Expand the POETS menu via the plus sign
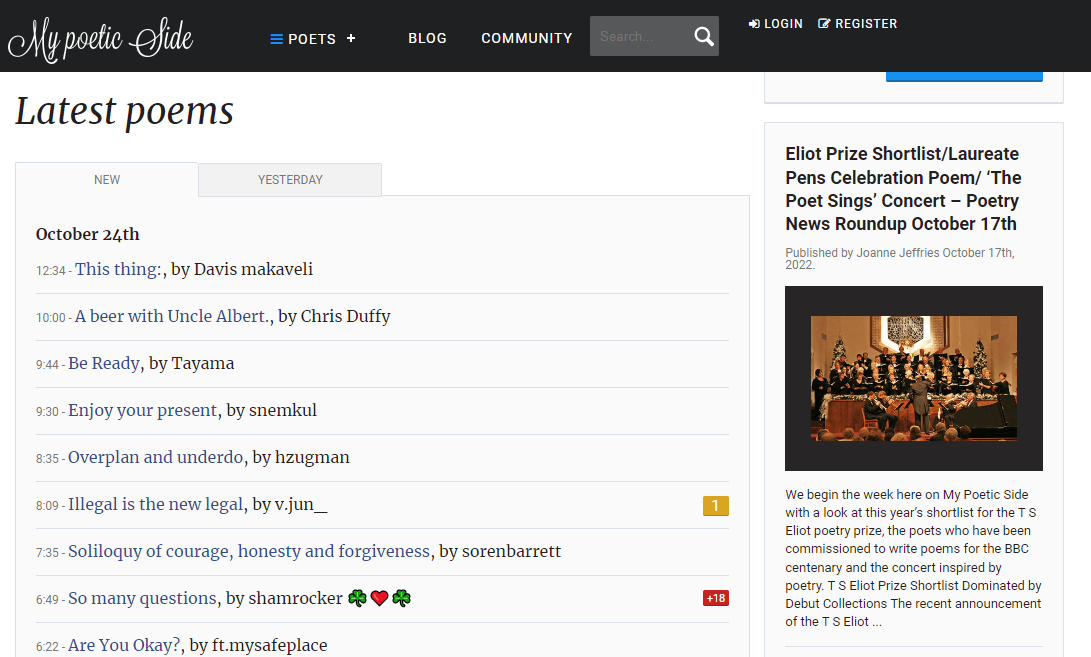 (x=350, y=38)
